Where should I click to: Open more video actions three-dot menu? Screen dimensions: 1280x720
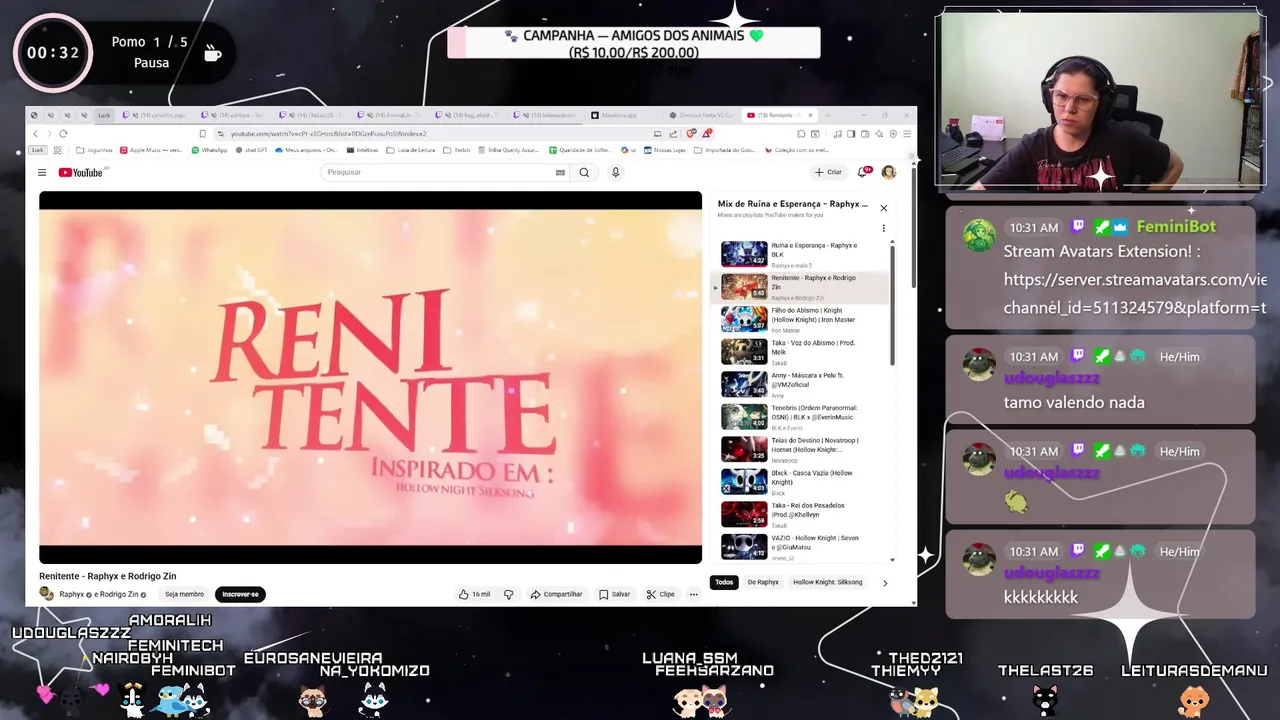click(693, 594)
